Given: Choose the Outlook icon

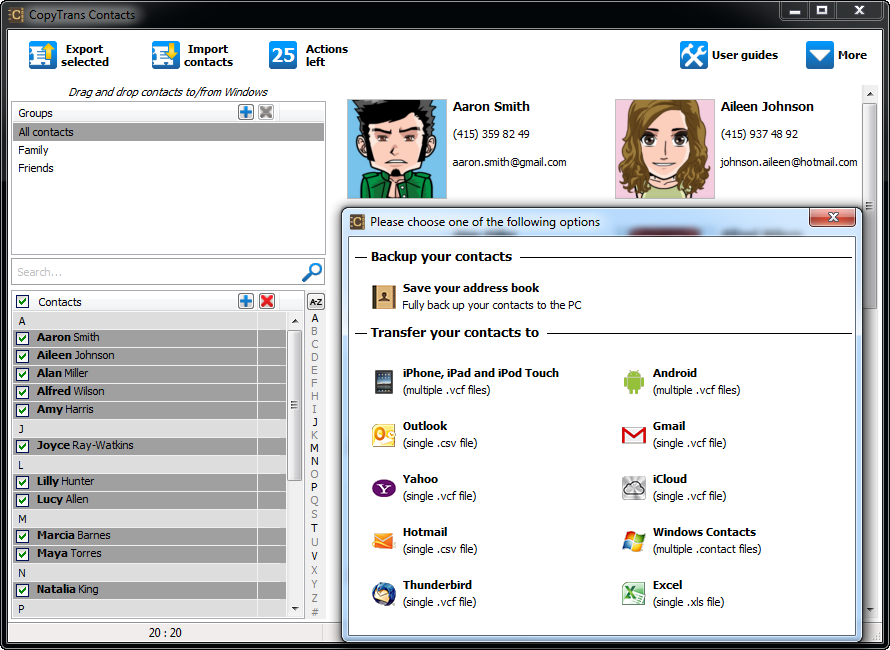Looking at the screenshot, I should click(384, 435).
